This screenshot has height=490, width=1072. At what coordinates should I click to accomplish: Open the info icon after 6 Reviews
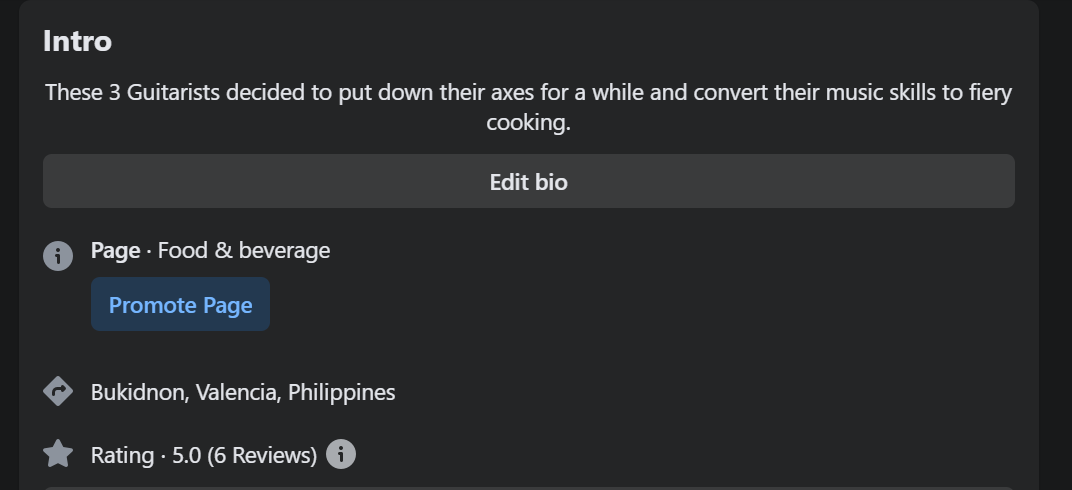[341, 454]
